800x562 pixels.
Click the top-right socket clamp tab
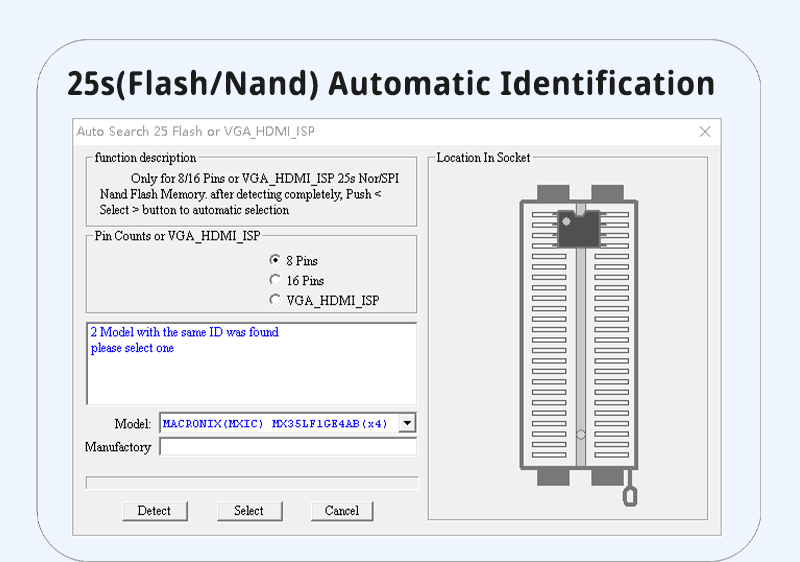[607, 192]
